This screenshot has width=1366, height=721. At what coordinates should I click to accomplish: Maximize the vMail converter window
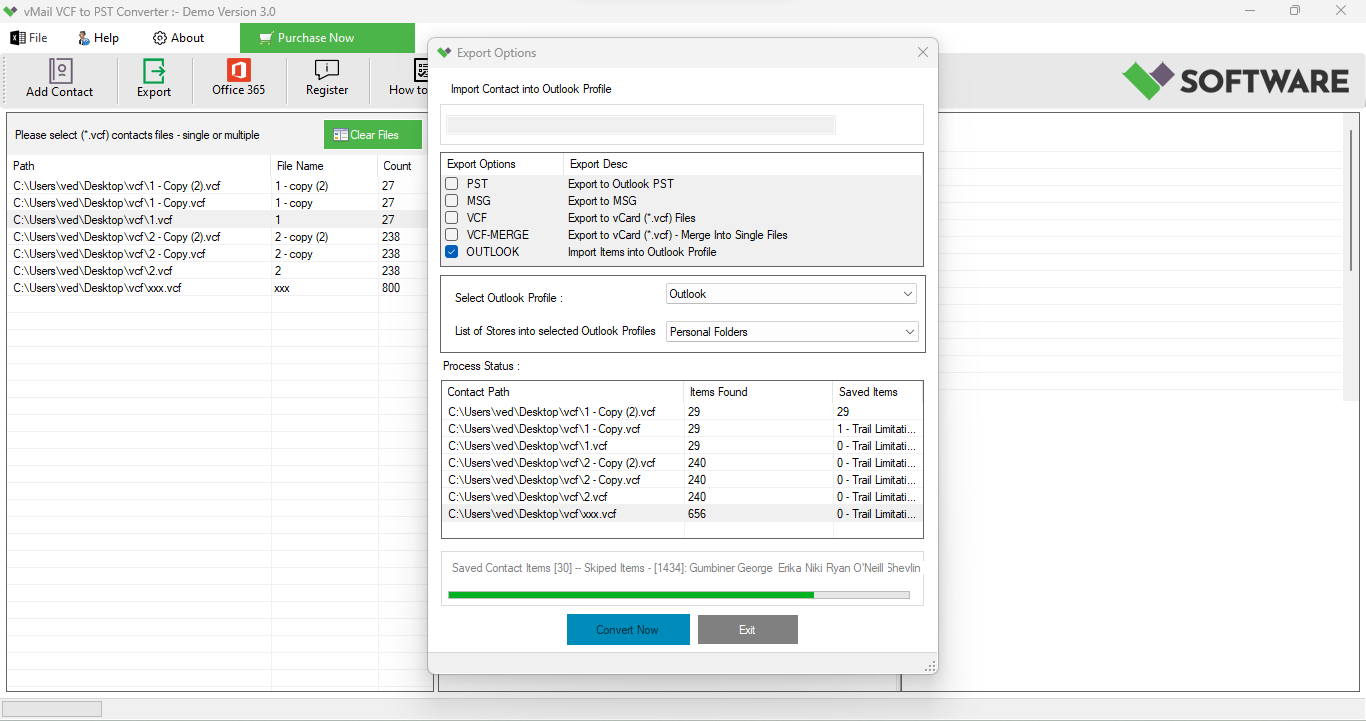pos(1296,11)
